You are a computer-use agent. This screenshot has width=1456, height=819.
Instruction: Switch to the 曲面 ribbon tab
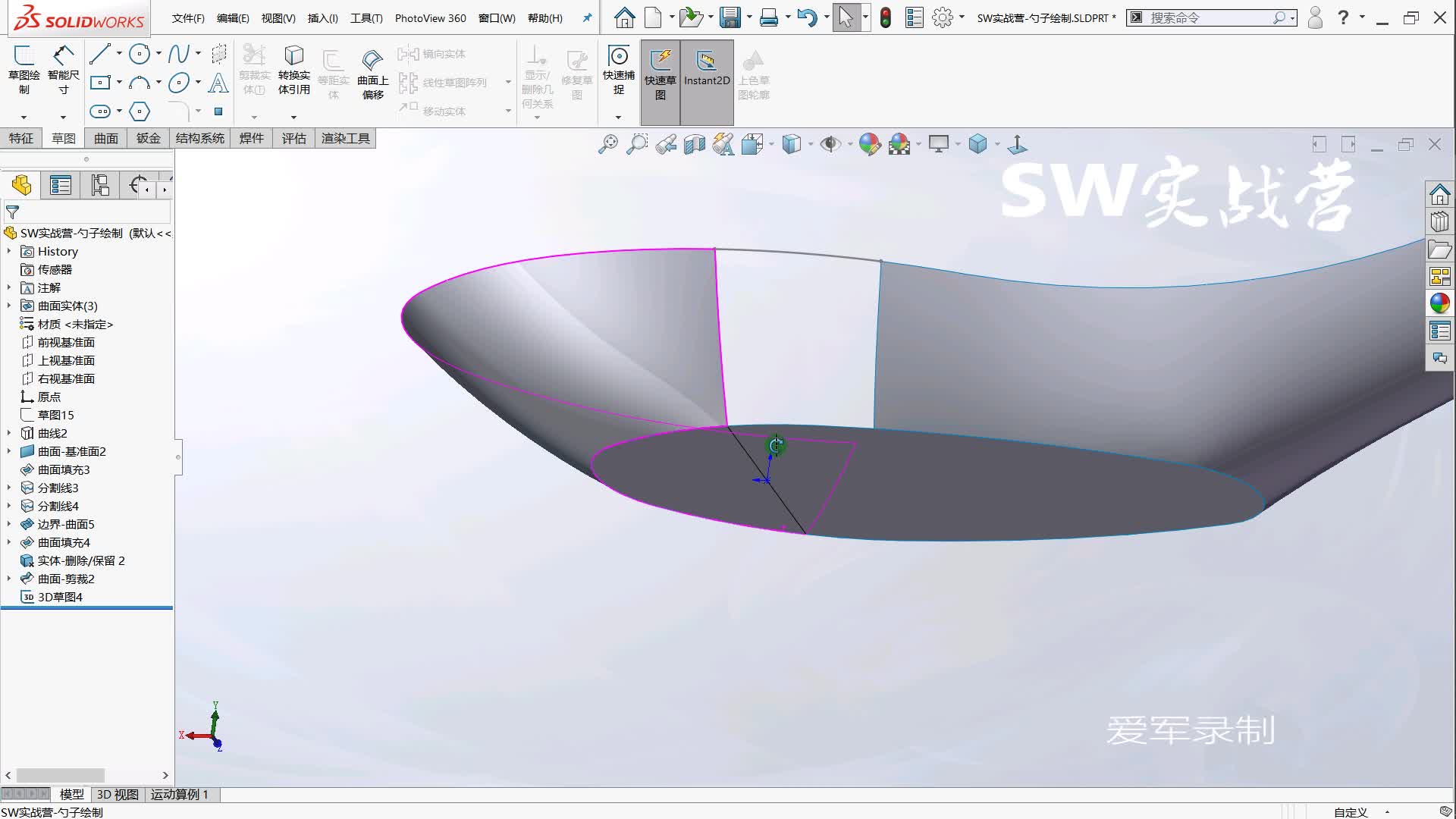click(105, 138)
